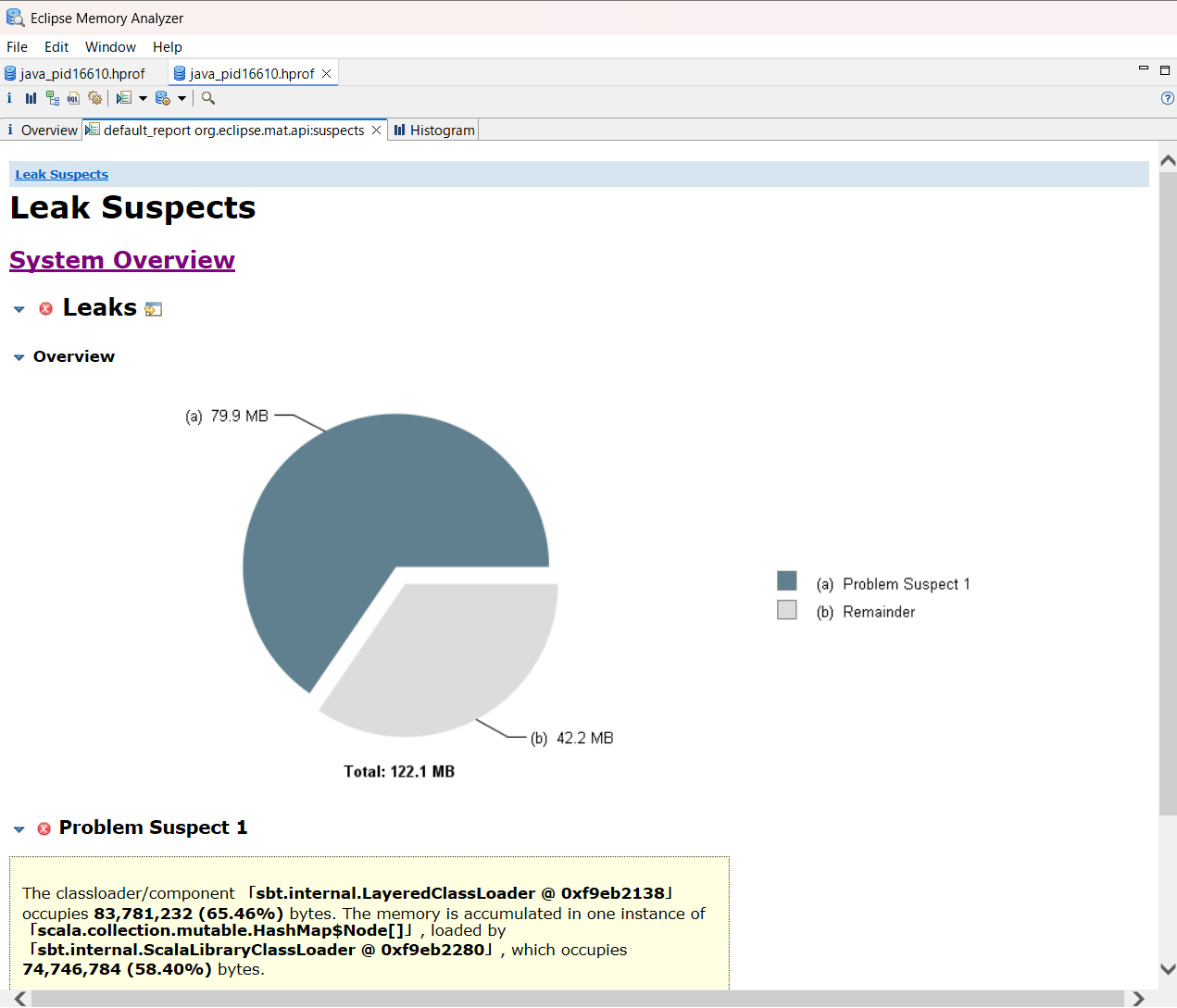This screenshot has height=1008, width=1177.
Task: Click the Problem Suspect 1 legend color swatch
Action: (787, 580)
